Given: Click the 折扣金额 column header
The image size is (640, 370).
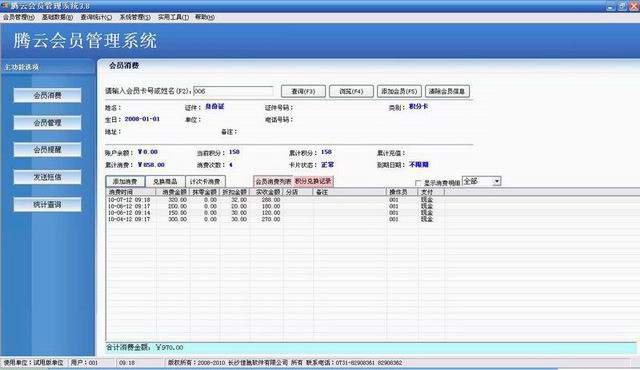Looking at the screenshot, I should [235, 192].
